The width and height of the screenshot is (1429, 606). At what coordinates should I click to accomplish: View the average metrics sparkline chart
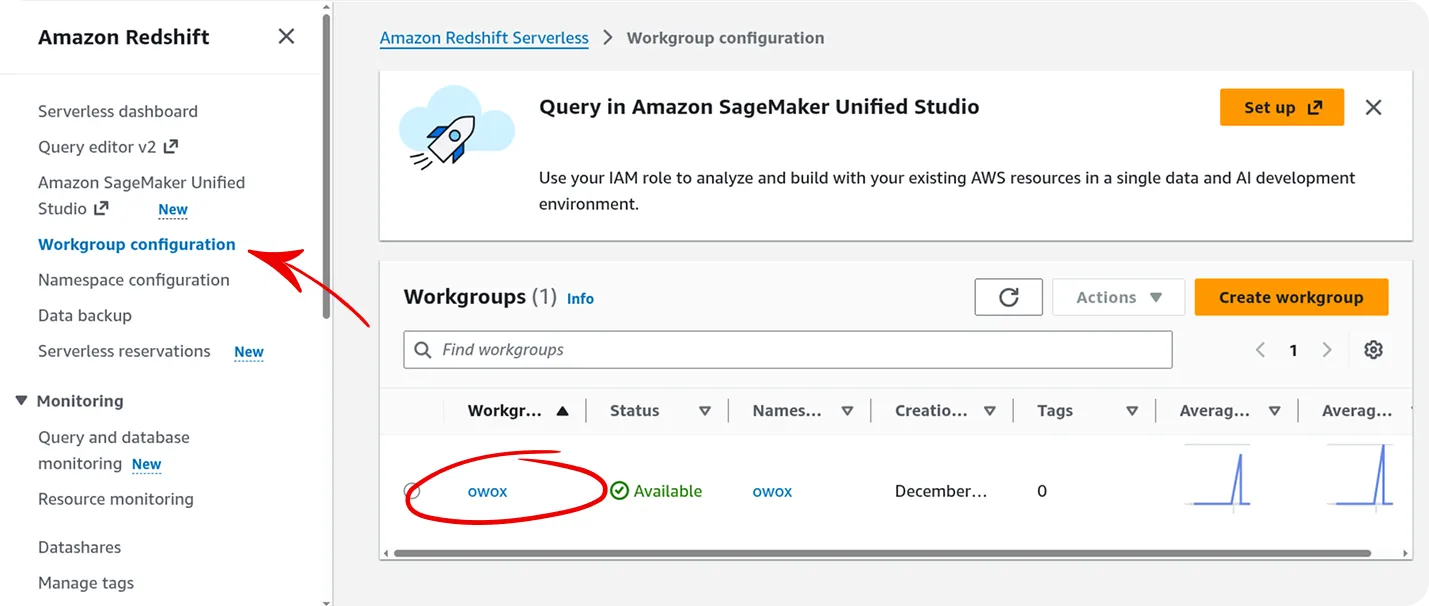click(x=1218, y=482)
